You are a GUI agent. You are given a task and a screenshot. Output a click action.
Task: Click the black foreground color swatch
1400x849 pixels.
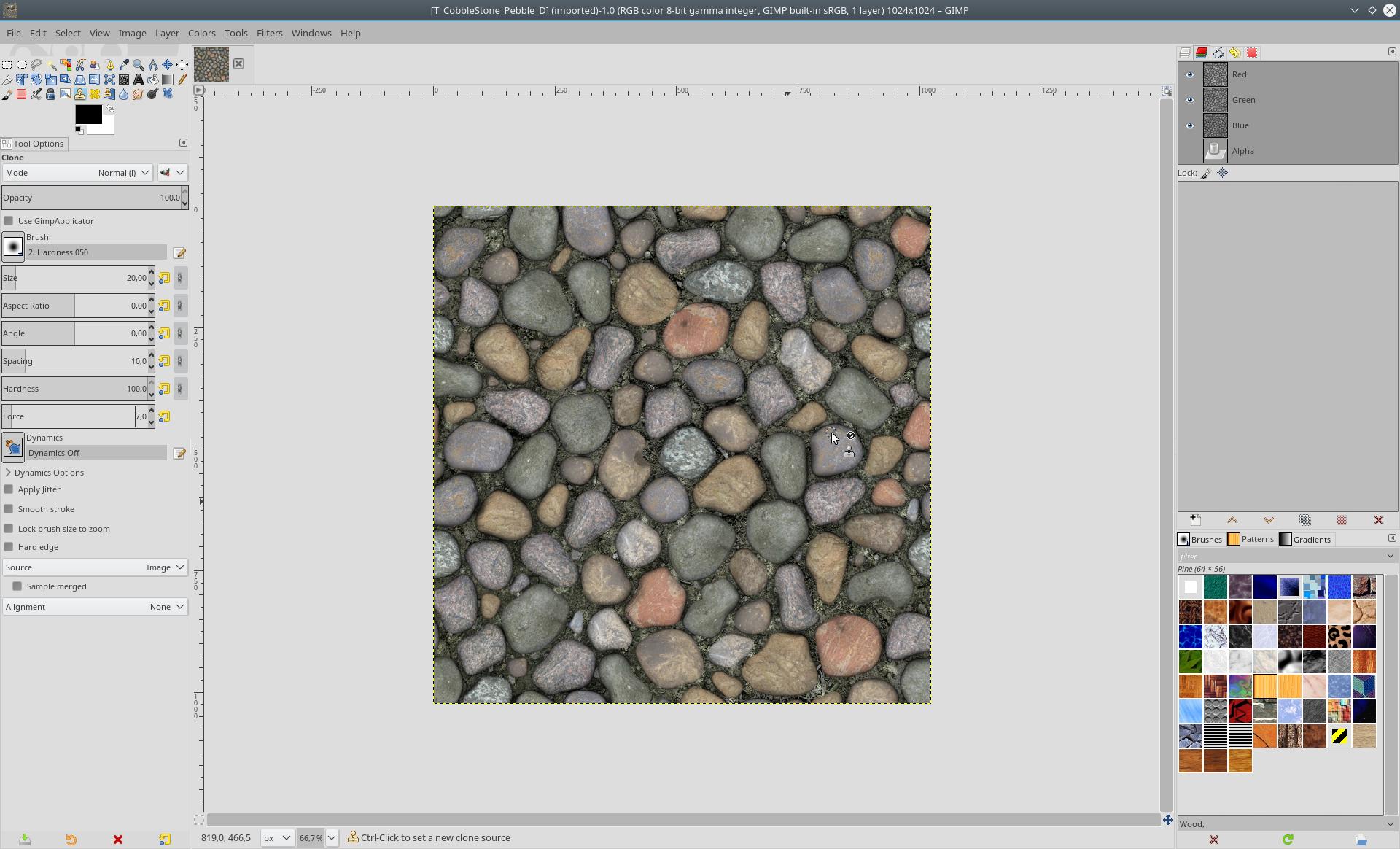(x=88, y=115)
